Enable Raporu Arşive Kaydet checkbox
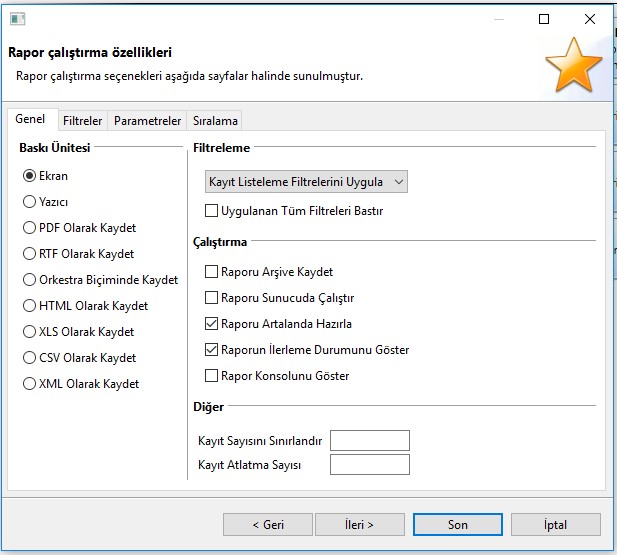This screenshot has width=617, height=555. 211,272
